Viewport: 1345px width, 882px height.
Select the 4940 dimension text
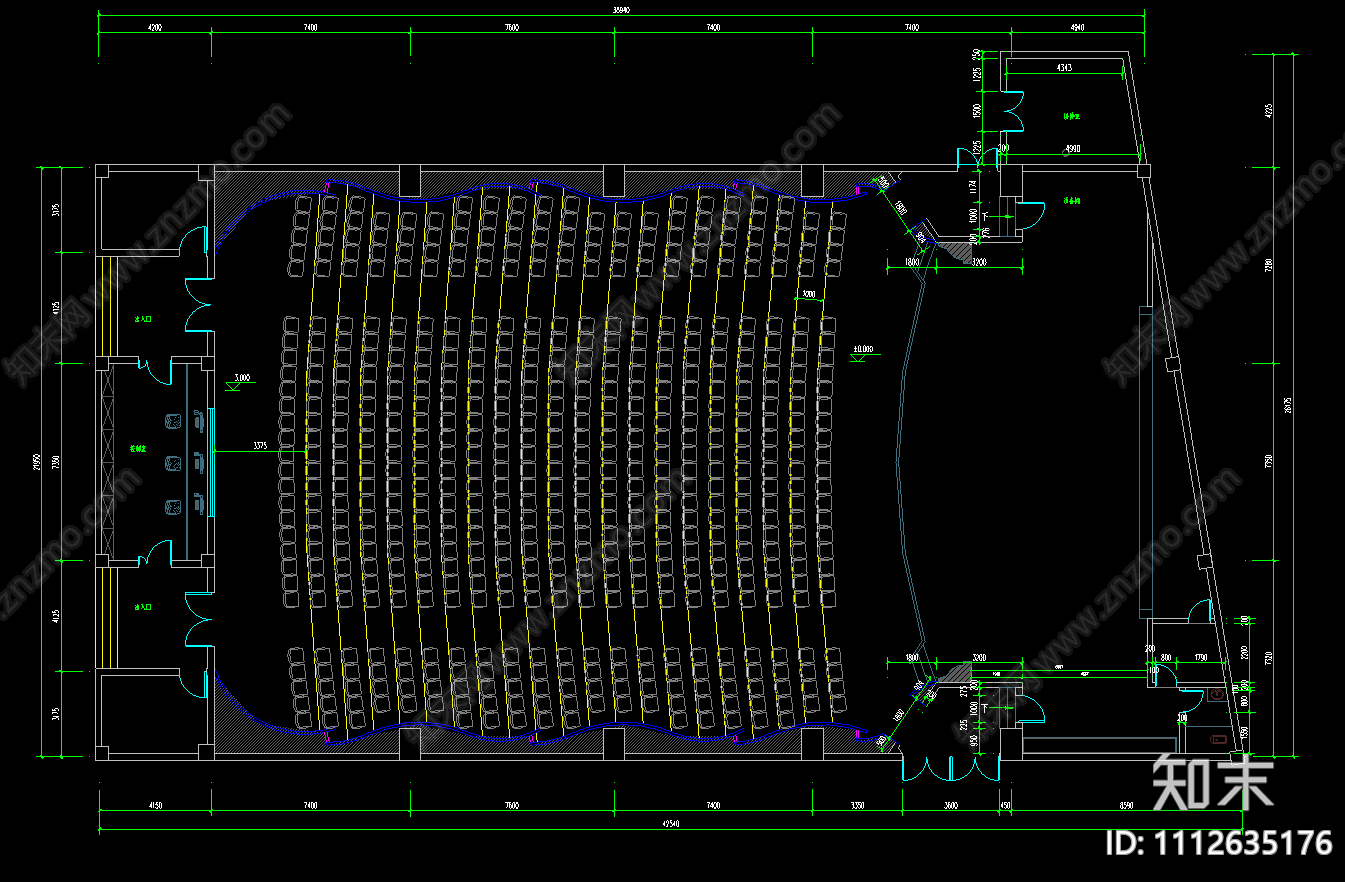(1076, 28)
